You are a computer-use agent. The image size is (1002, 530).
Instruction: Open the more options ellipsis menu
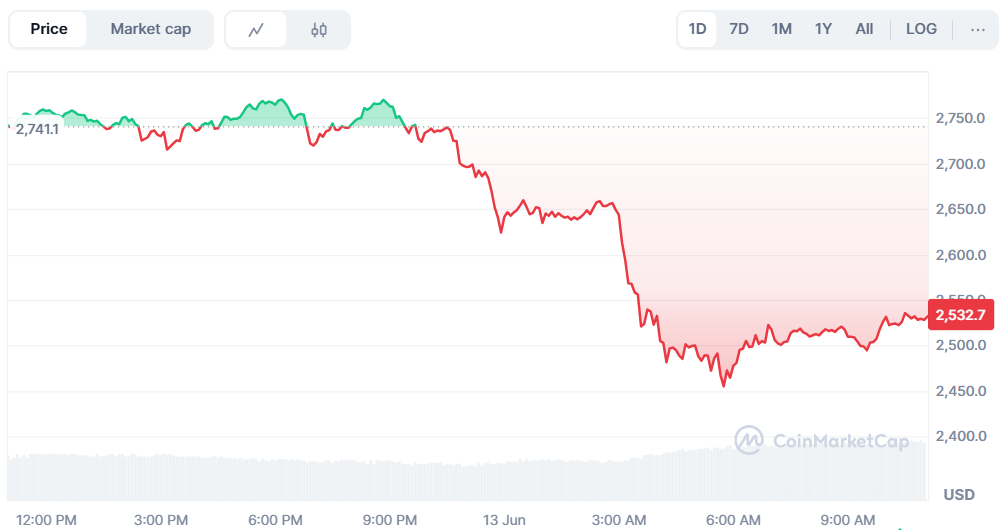point(977,29)
